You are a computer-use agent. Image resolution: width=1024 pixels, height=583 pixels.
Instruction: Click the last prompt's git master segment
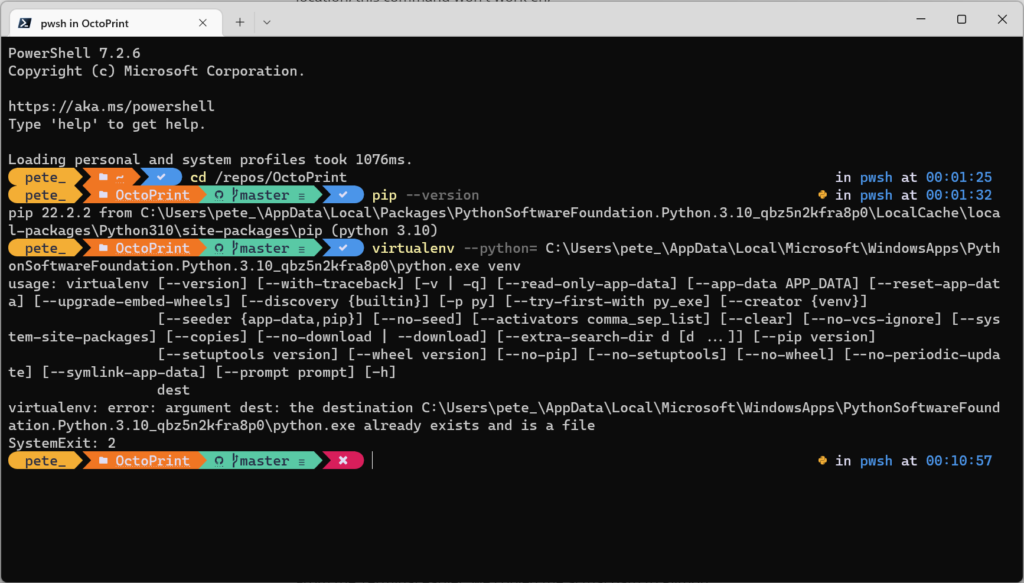click(x=260, y=460)
